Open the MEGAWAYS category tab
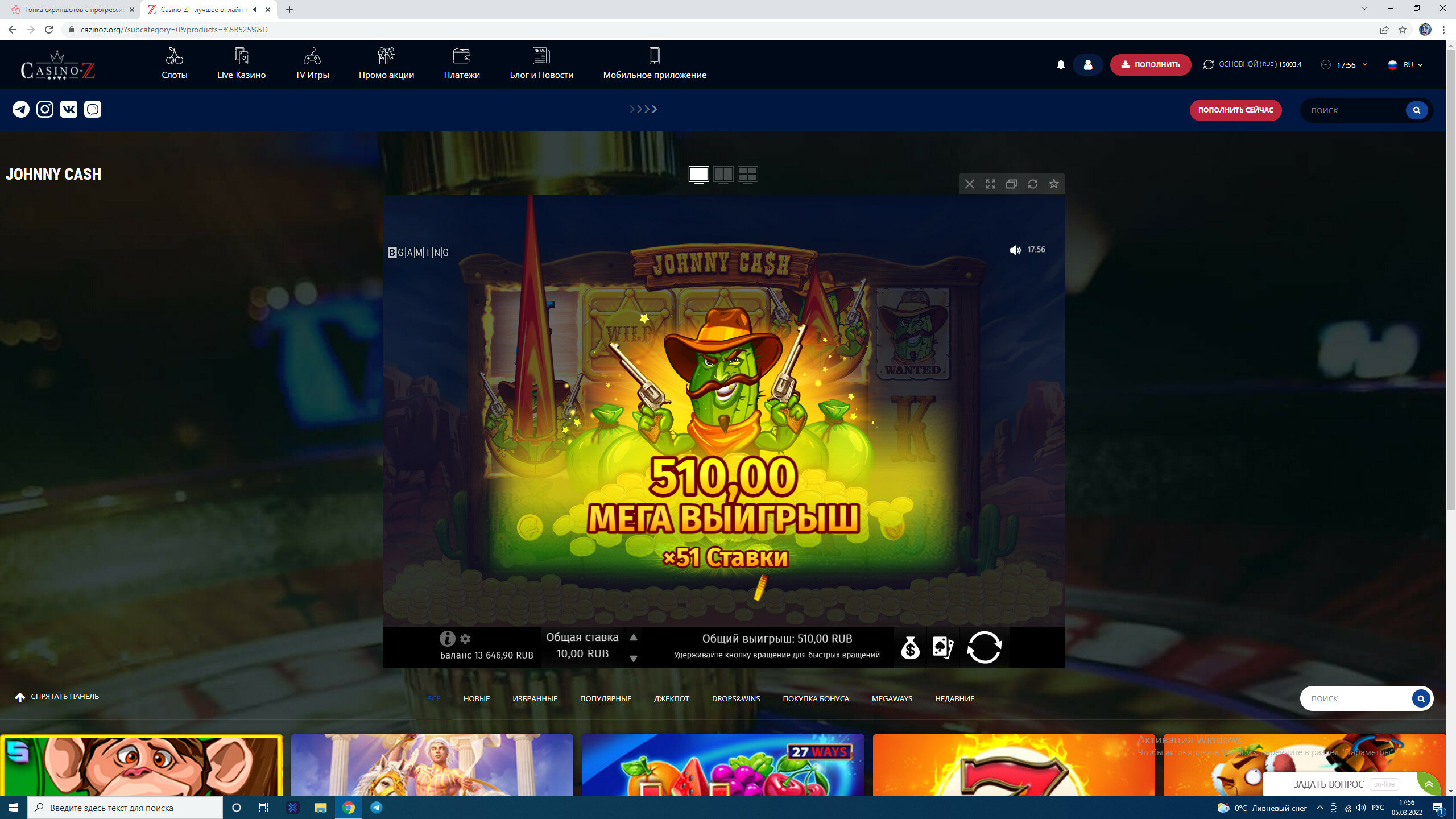This screenshot has height=819, width=1456. pos(891,698)
